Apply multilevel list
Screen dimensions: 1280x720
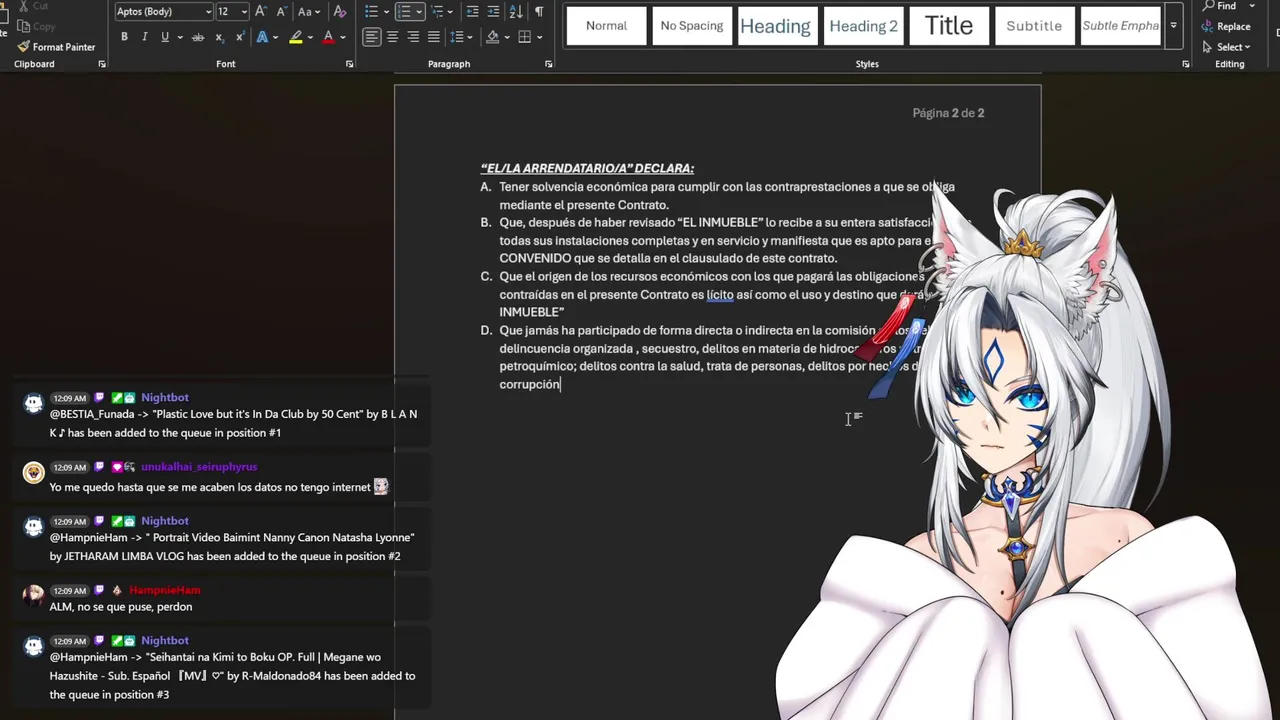tap(437, 11)
